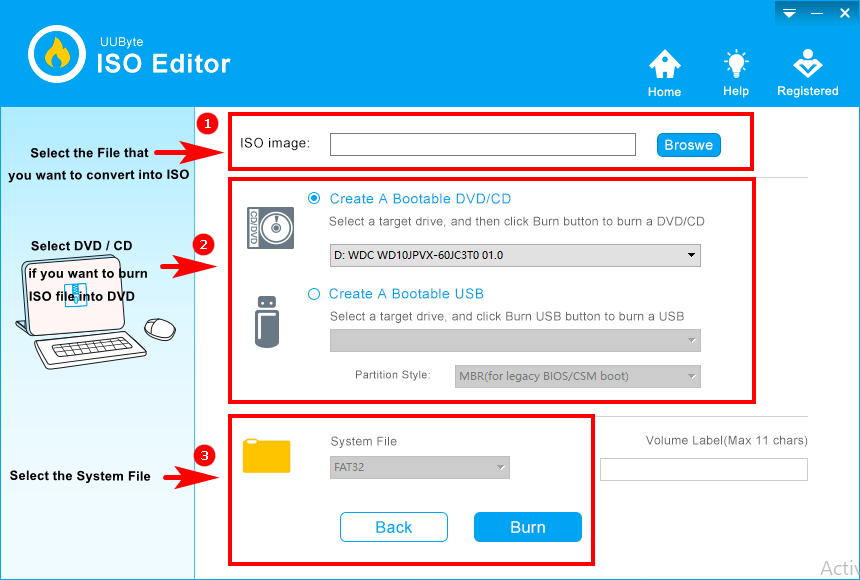Viewport: 860px width, 580px height.
Task: Click the ISO image path field
Action: click(x=483, y=144)
